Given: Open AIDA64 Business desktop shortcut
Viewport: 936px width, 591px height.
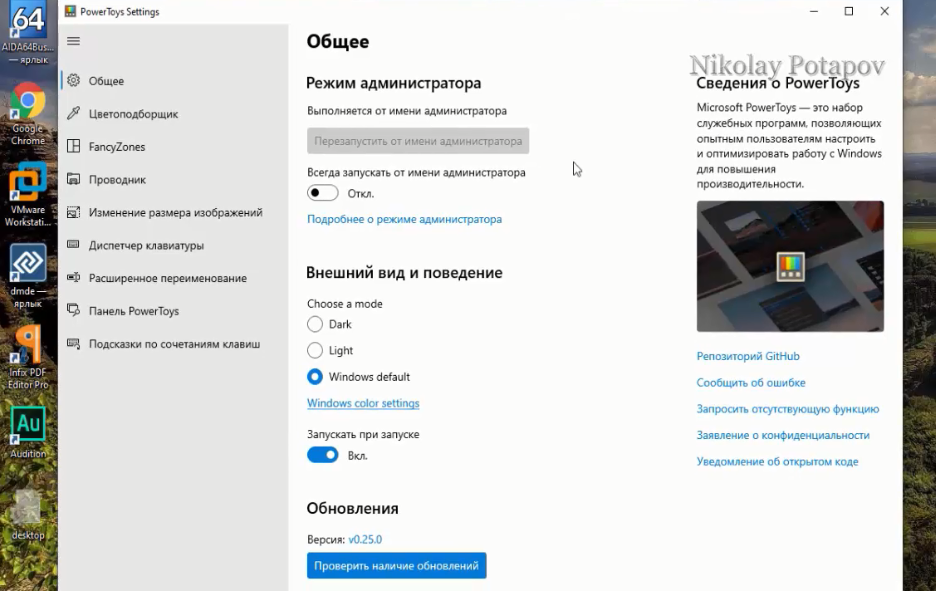Looking at the screenshot, I should pyautogui.click(x=27, y=33).
